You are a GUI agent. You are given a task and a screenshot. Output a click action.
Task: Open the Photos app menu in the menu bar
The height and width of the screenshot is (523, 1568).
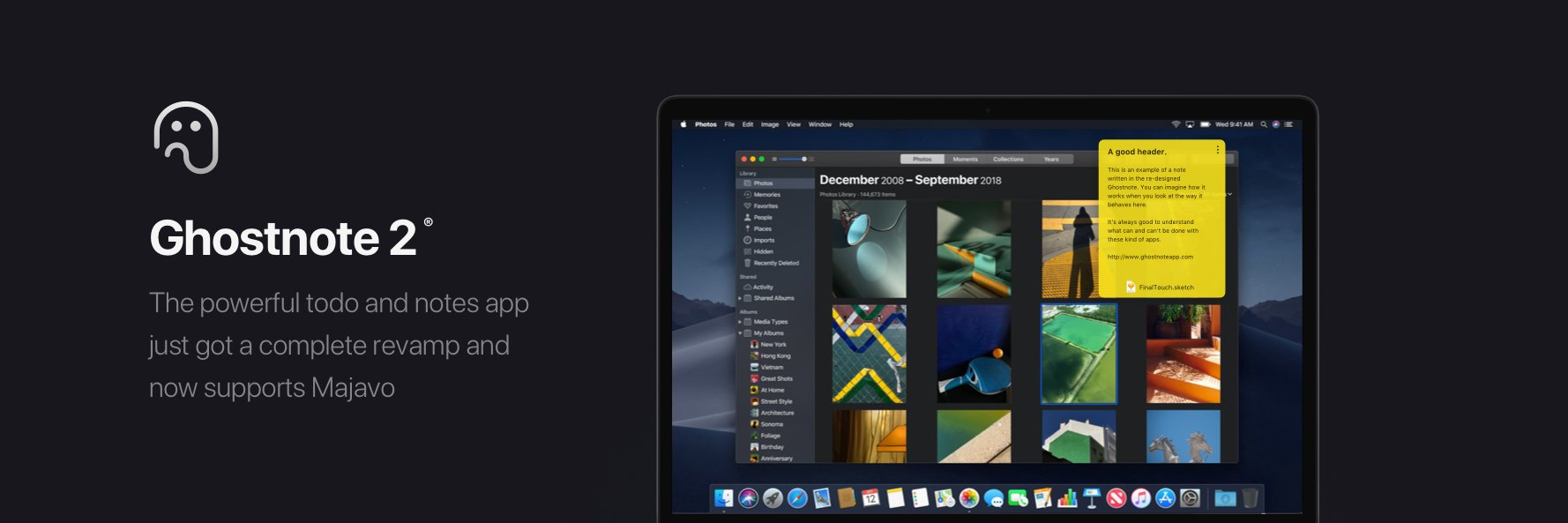click(x=706, y=124)
